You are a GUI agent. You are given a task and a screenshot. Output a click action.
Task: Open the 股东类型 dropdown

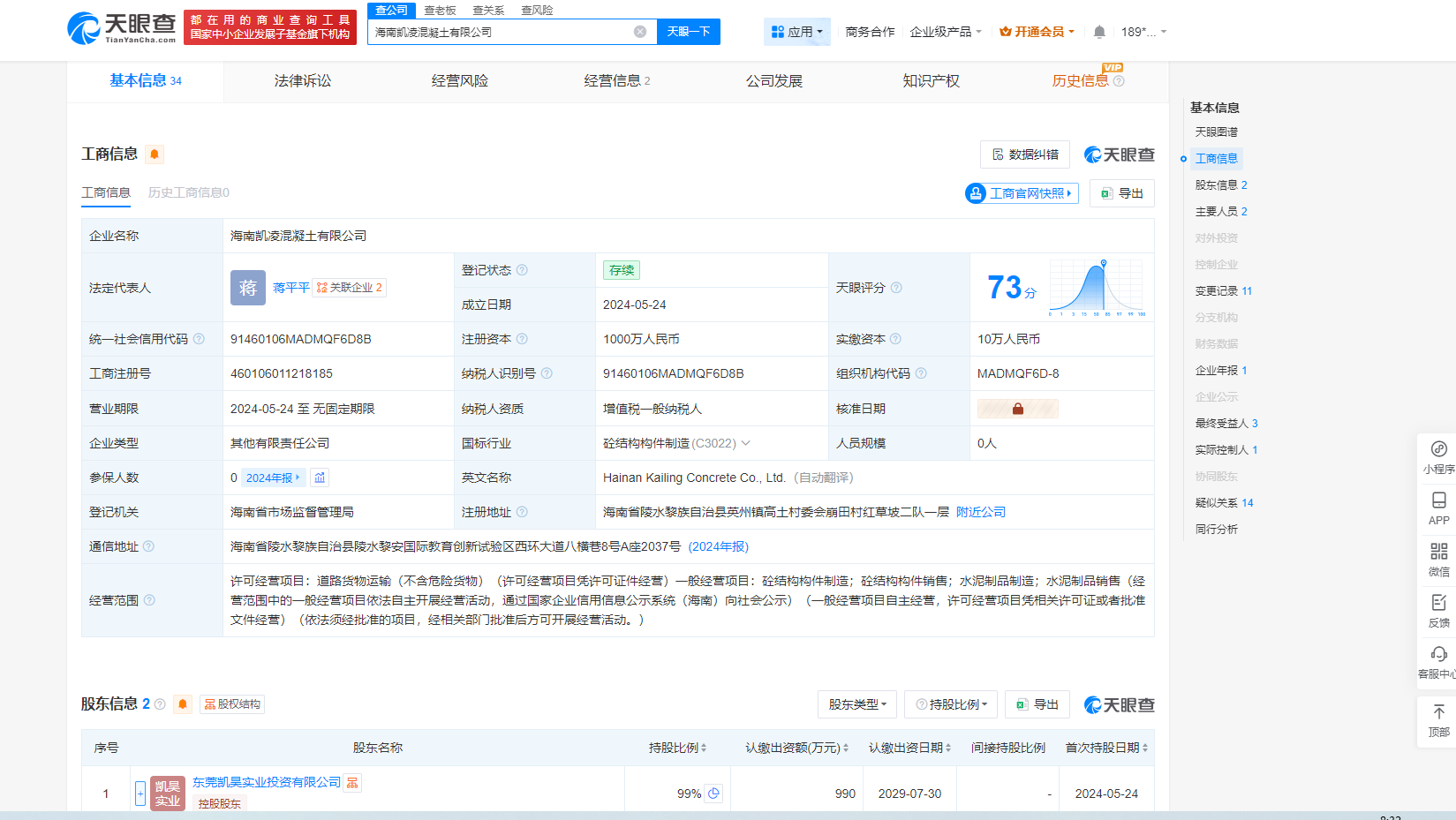pyautogui.click(x=856, y=704)
